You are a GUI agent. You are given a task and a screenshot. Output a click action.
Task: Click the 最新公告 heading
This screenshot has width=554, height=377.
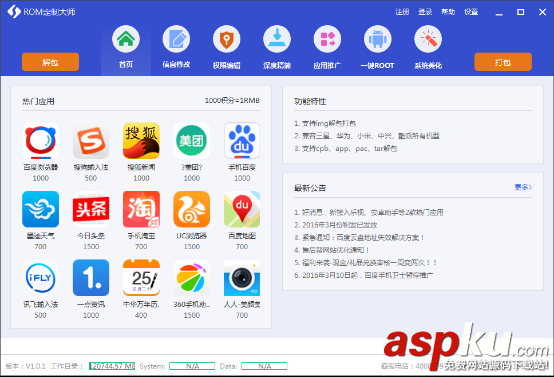point(310,188)
